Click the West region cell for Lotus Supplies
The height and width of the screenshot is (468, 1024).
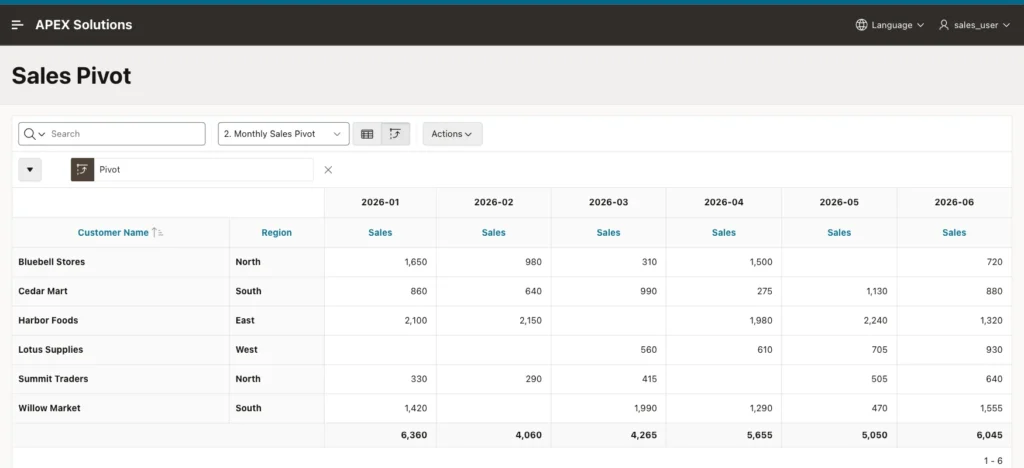247,350
